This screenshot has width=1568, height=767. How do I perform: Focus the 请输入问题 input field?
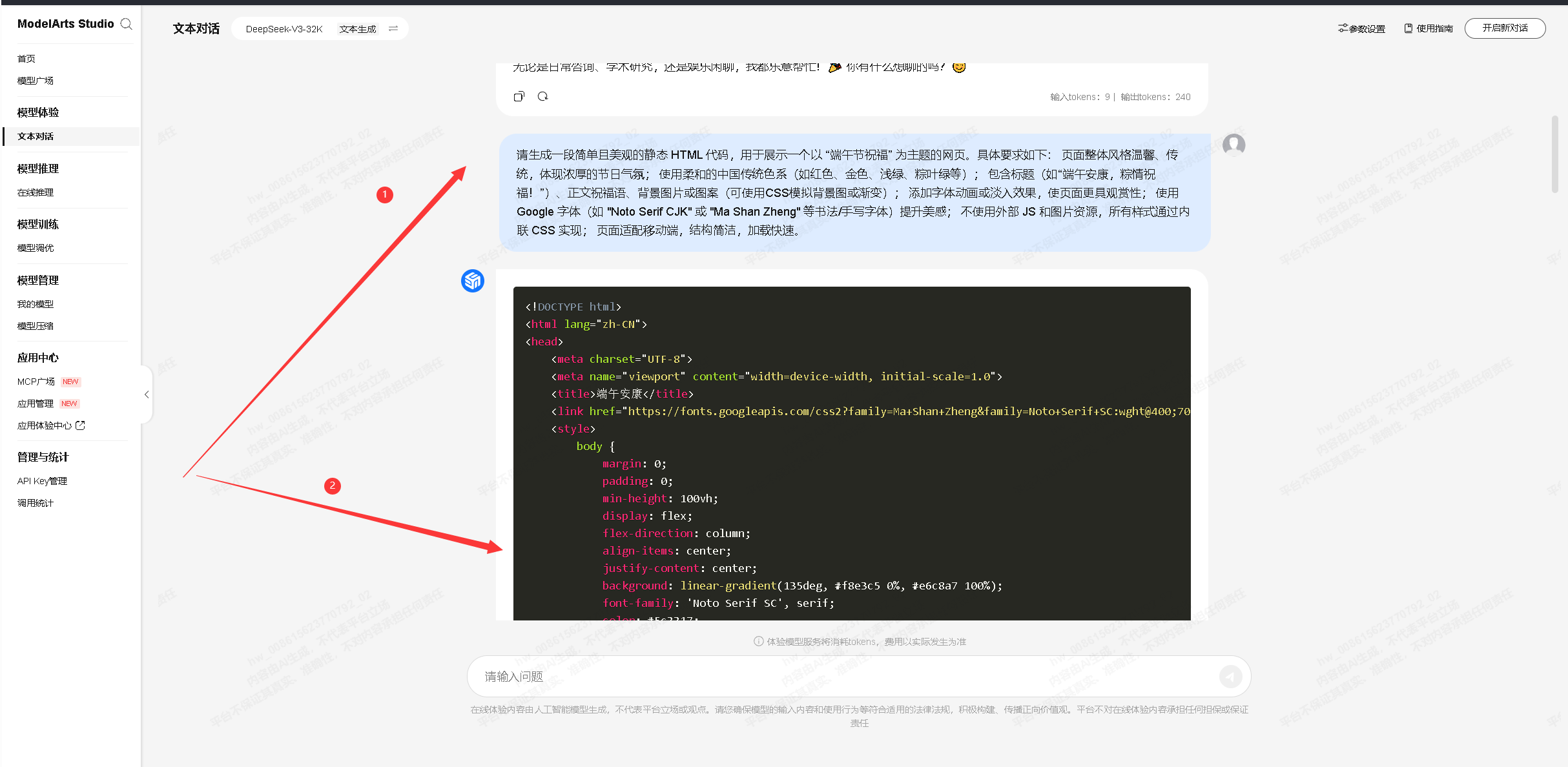(x=840, y=676)
